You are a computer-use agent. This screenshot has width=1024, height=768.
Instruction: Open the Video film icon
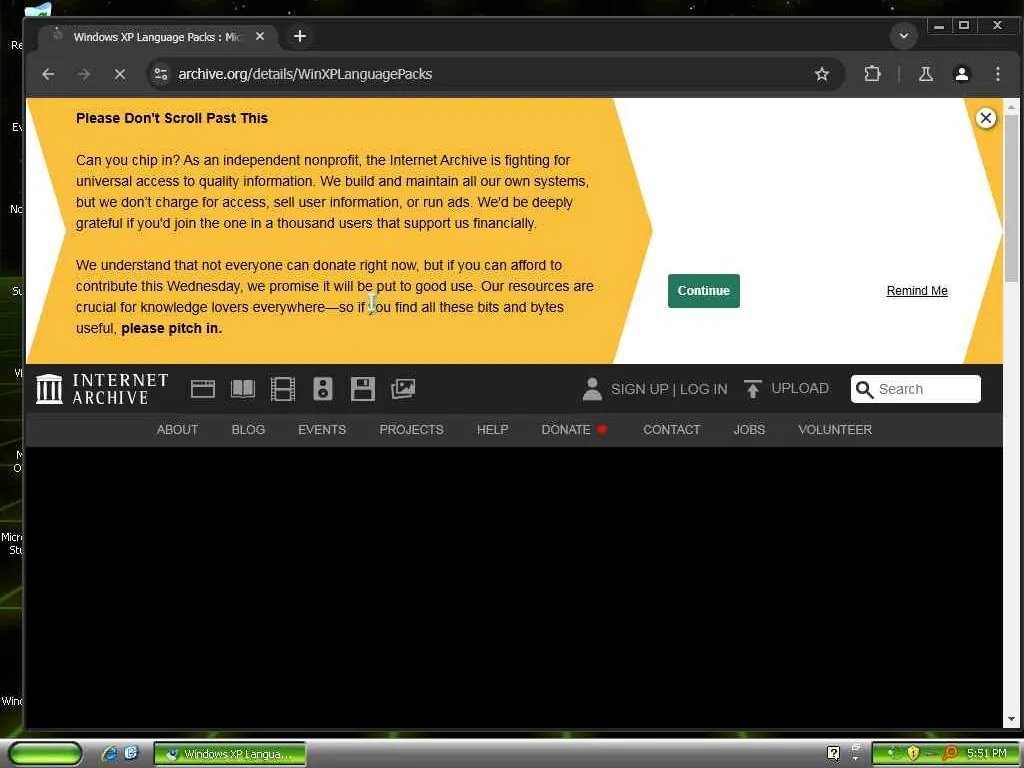tap(283, 389)
